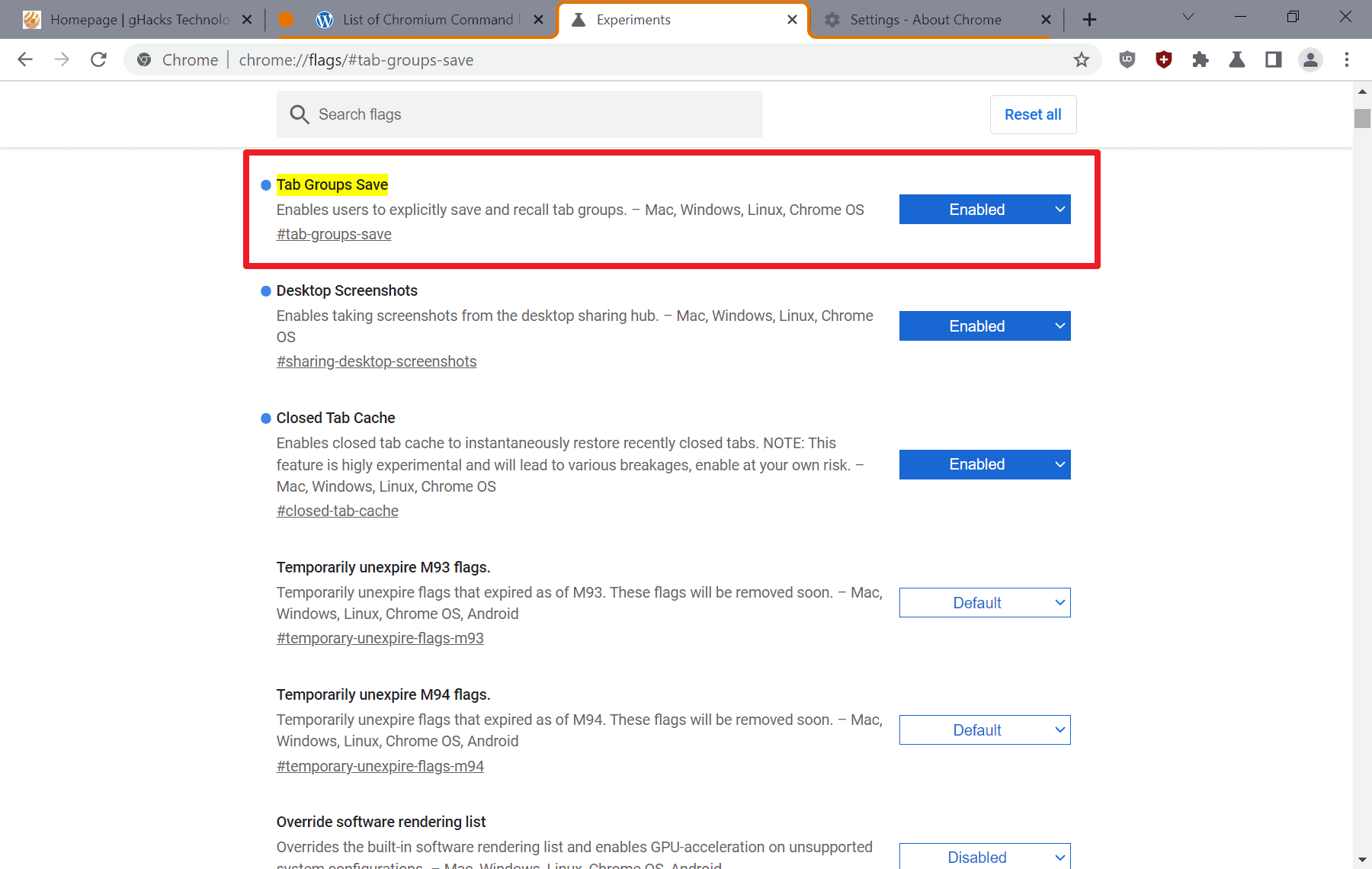Click the Override software rendering list heading

point(381,822)
